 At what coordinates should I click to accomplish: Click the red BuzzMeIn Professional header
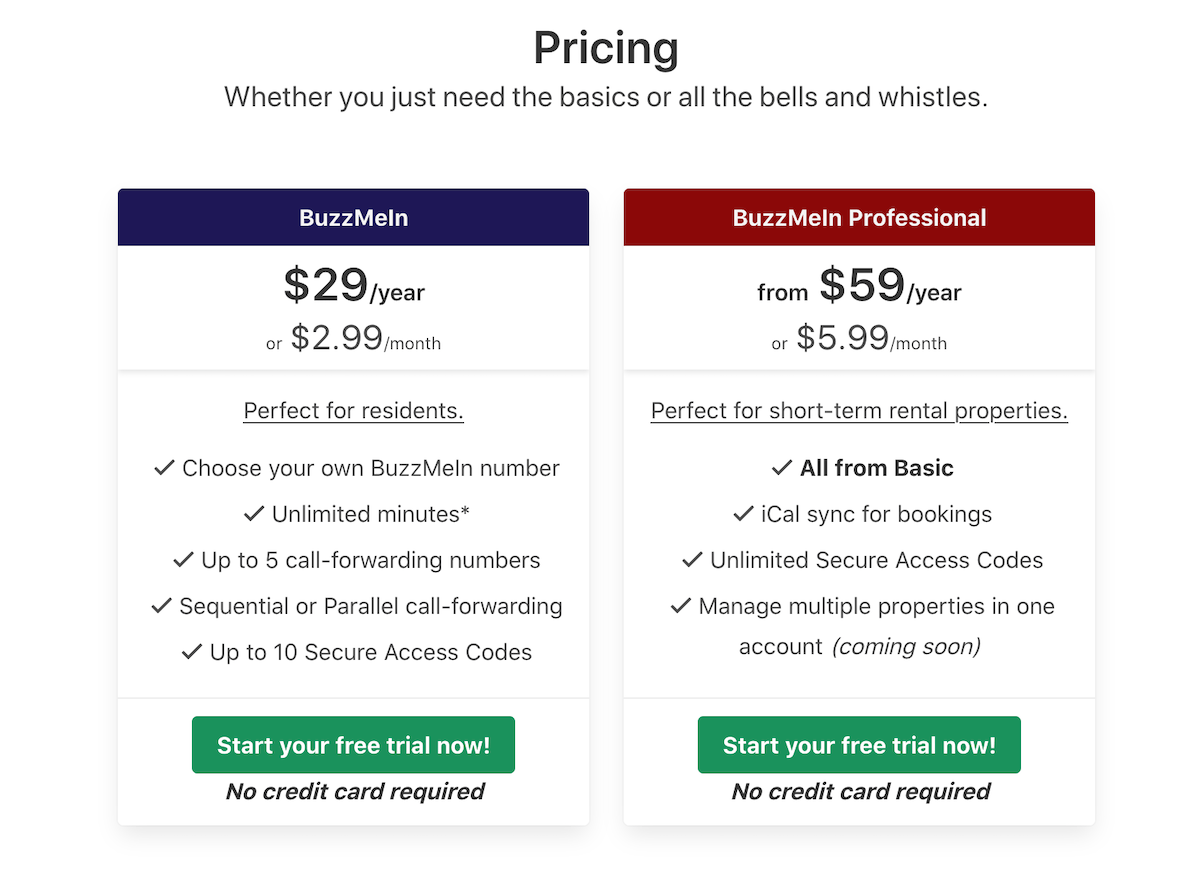[859, 218]
